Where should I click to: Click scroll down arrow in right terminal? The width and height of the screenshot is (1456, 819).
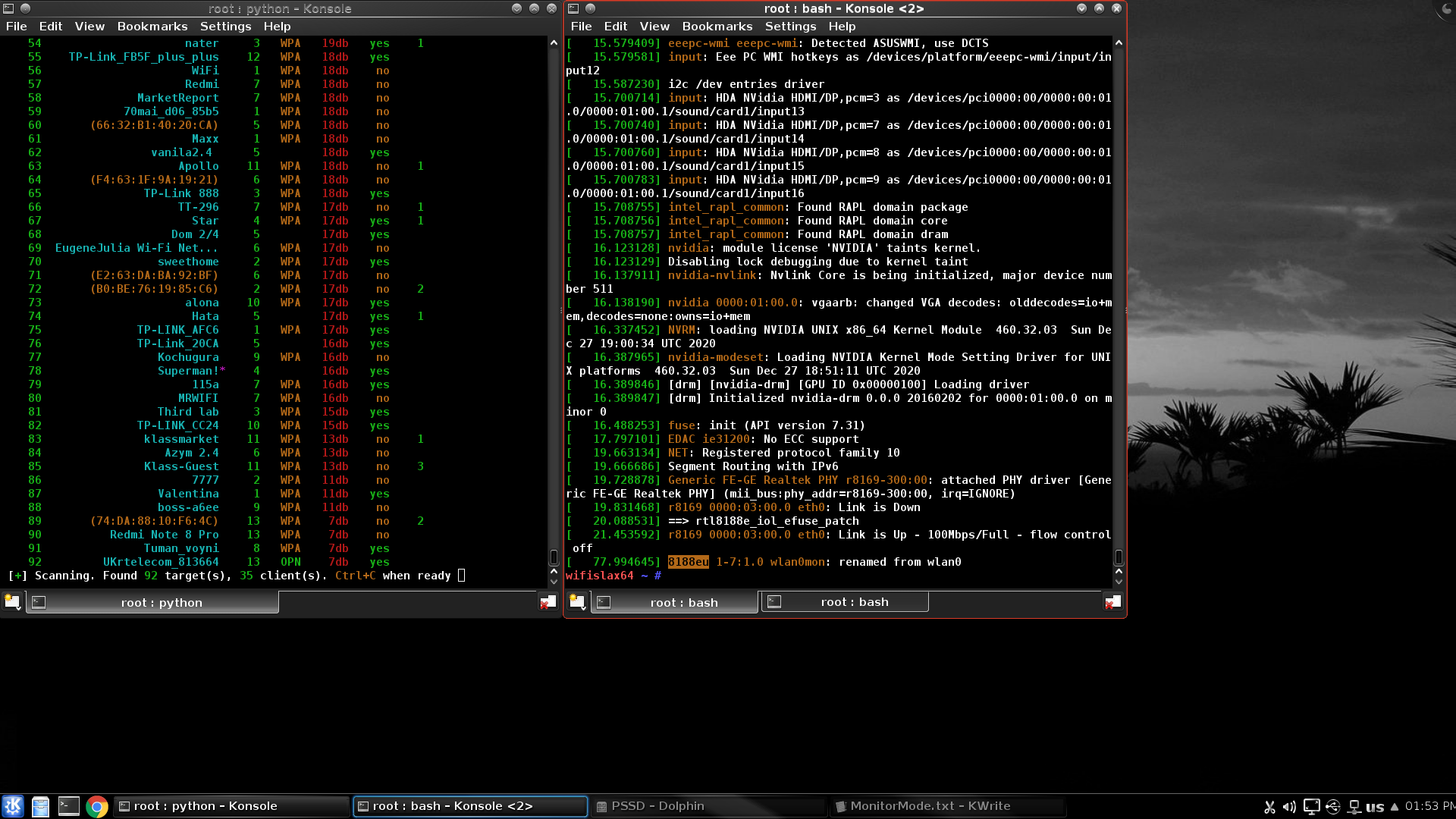[x=1119, y=582]
